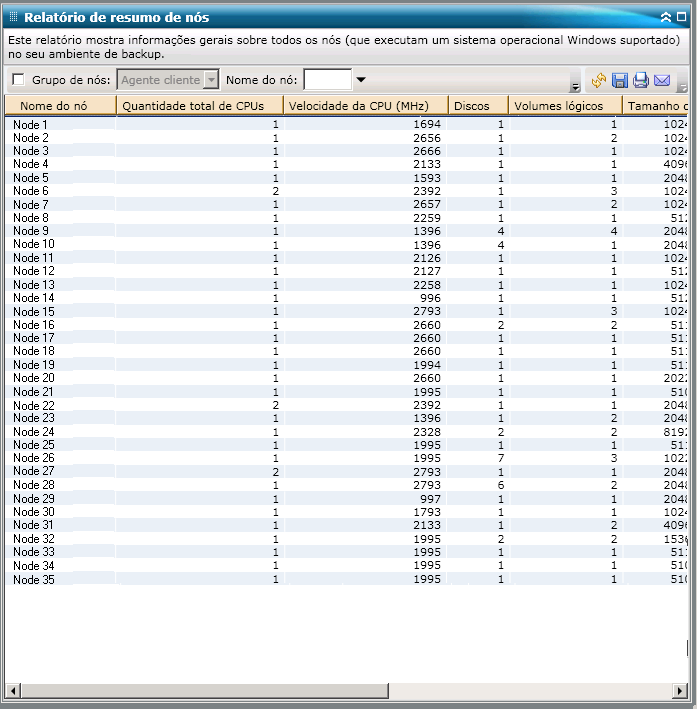
Task: Select the Node 16 row
Action: (347, 325)
